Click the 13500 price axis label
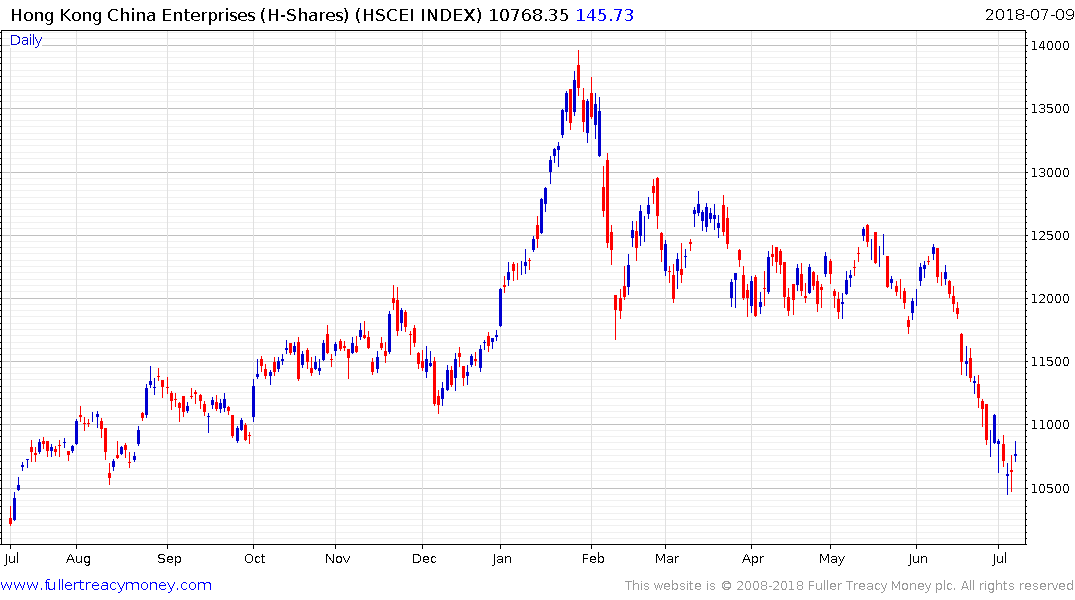The width and height of the screenshot is (1075, 600). 1050,109
